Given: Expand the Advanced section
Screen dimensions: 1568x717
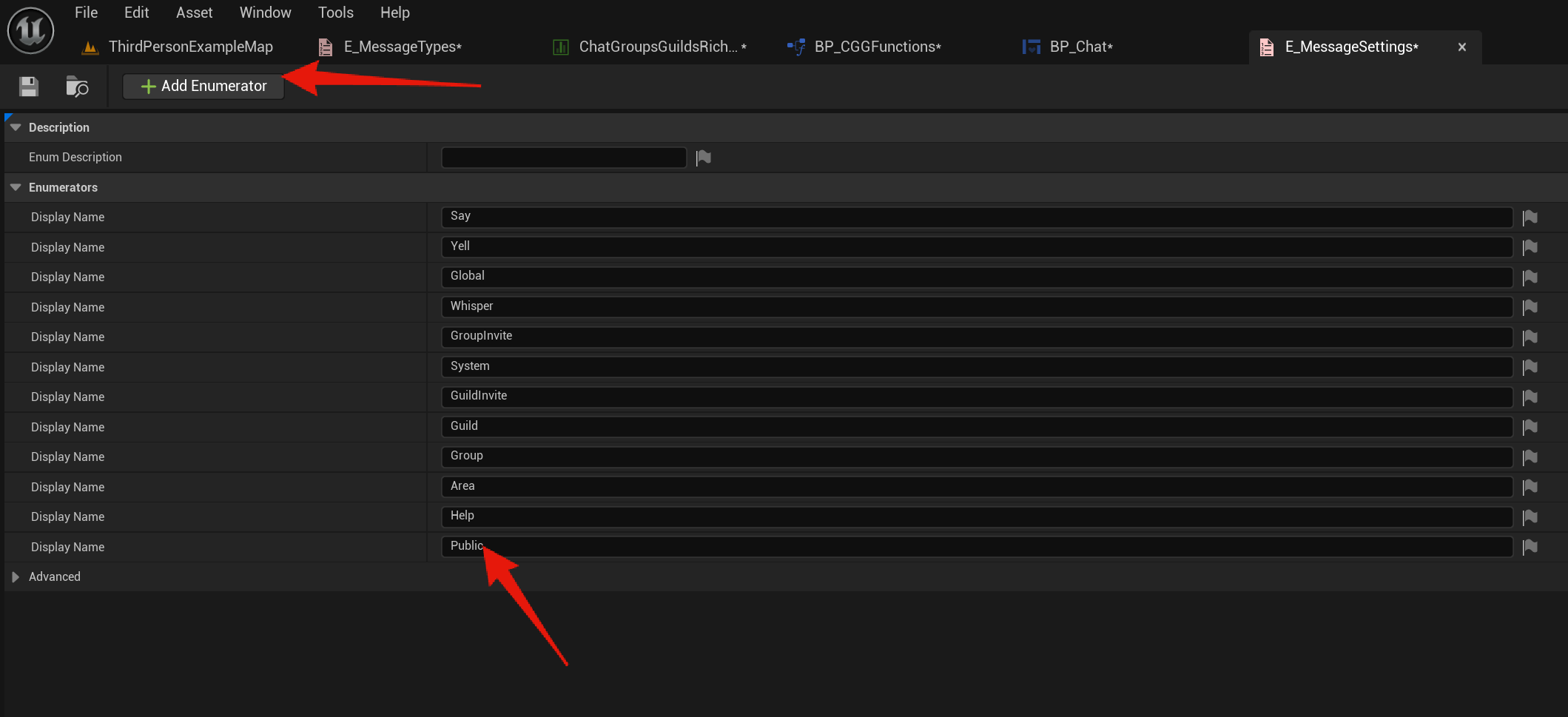Looking at the screenshot, I should (16, 576).
